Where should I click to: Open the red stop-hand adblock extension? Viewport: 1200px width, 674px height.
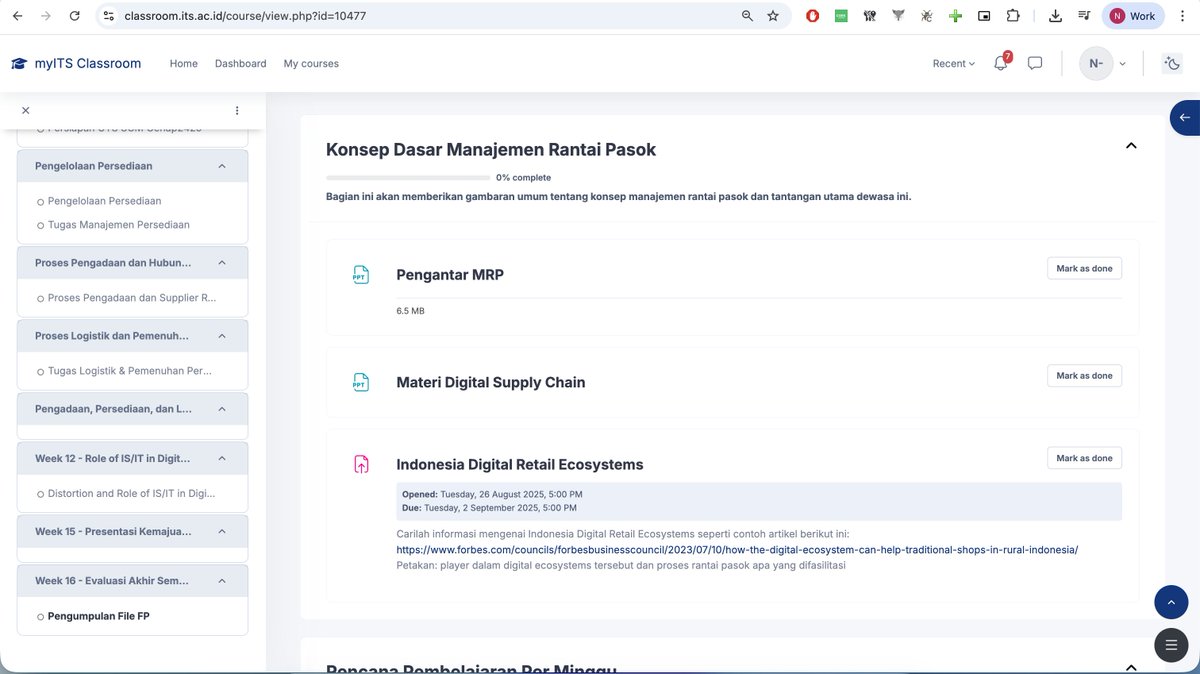coord(813,16)
